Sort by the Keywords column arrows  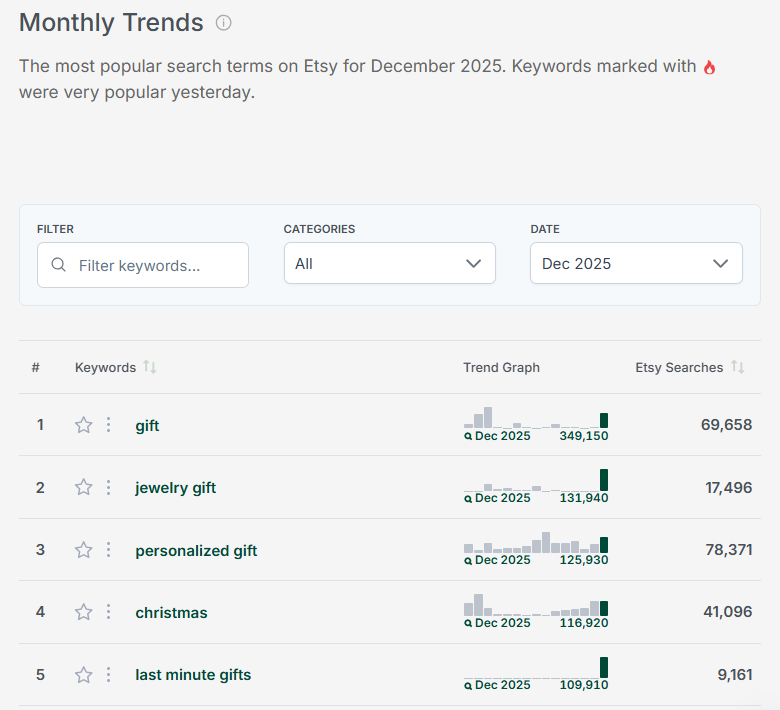(150, 367)
